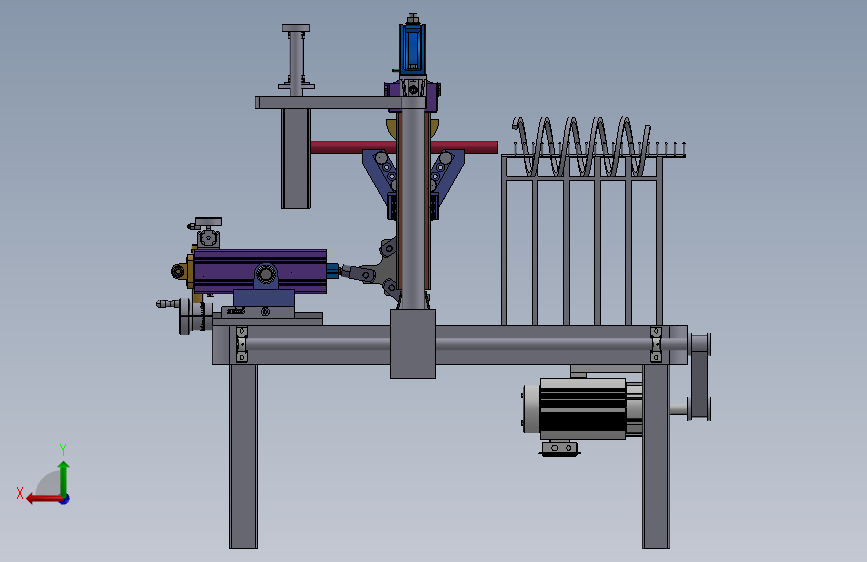The width and height of the screenshot is (867, 562).
Task: Select the horizontal shaft tube left of the block
Action: pyautogui.click(x=318, y=344)
